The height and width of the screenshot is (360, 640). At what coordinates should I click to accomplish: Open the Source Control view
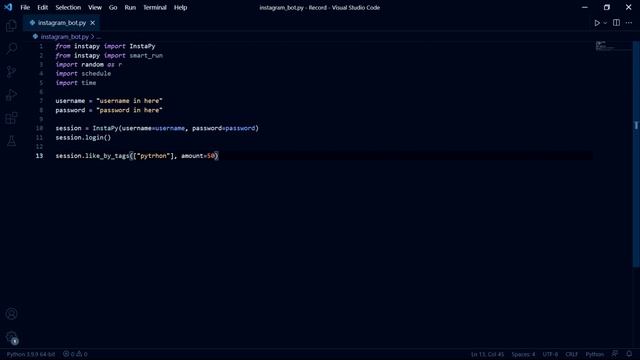tap(11, 72)
